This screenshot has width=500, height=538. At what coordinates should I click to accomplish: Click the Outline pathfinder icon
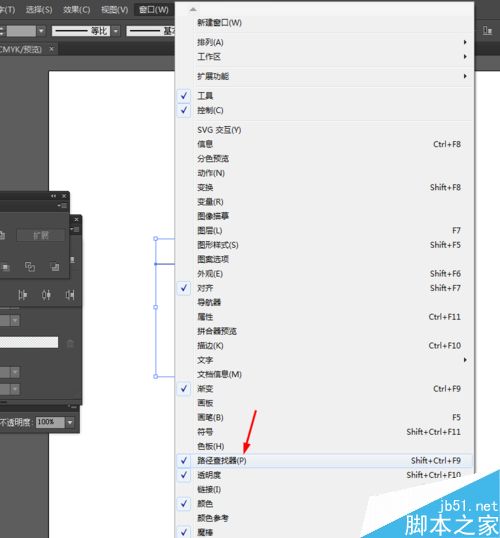tap(30, 267)
